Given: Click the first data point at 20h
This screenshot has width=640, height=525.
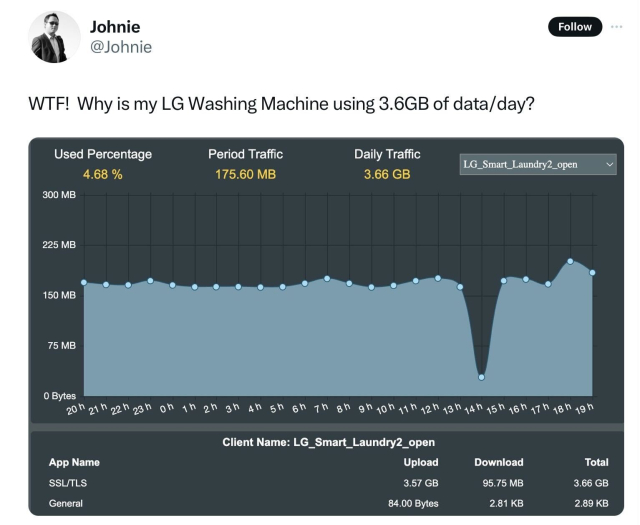Looking at the screenshot, I should (84, 282).
